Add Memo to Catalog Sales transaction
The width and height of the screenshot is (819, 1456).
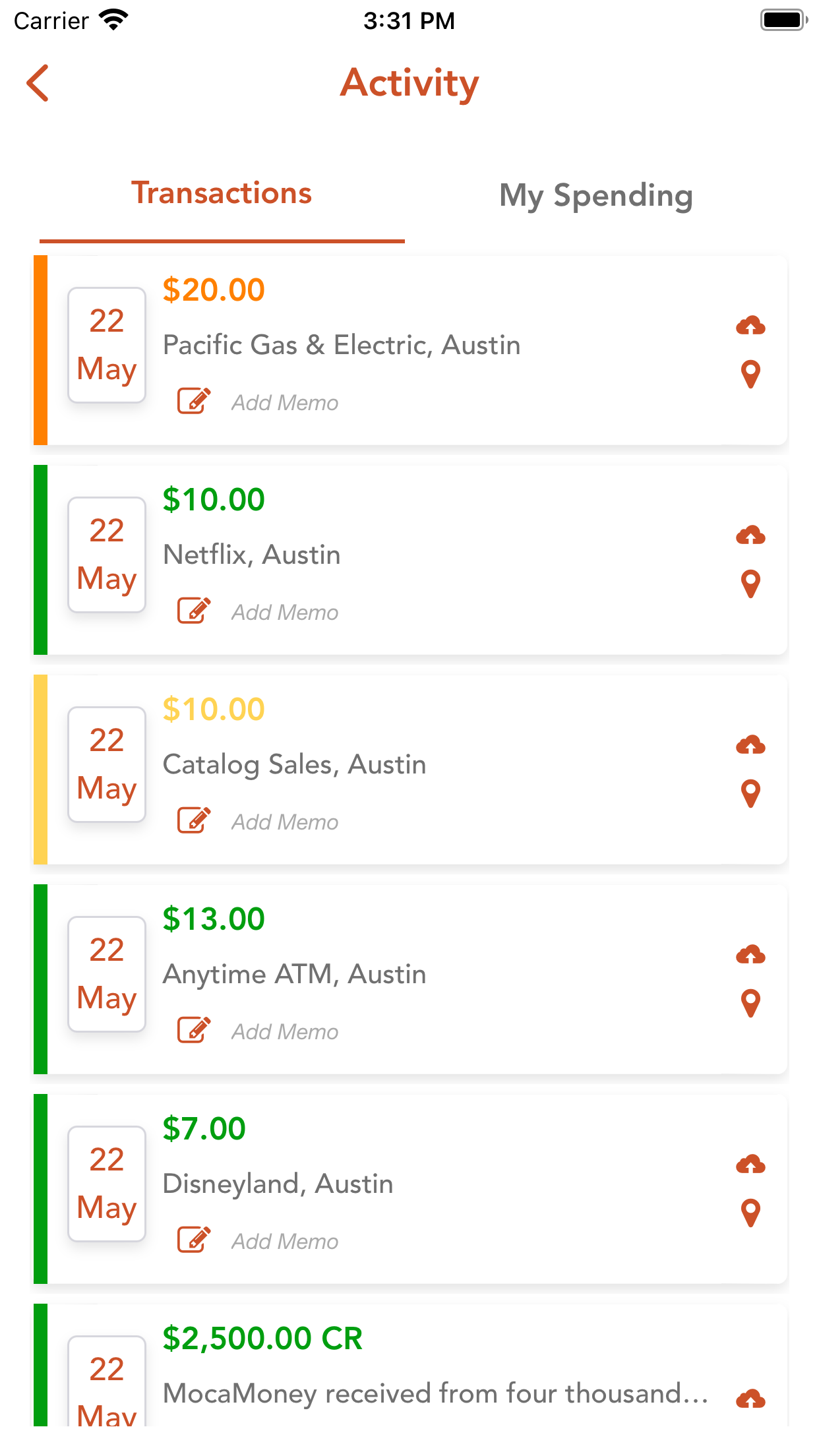[285, 822]
